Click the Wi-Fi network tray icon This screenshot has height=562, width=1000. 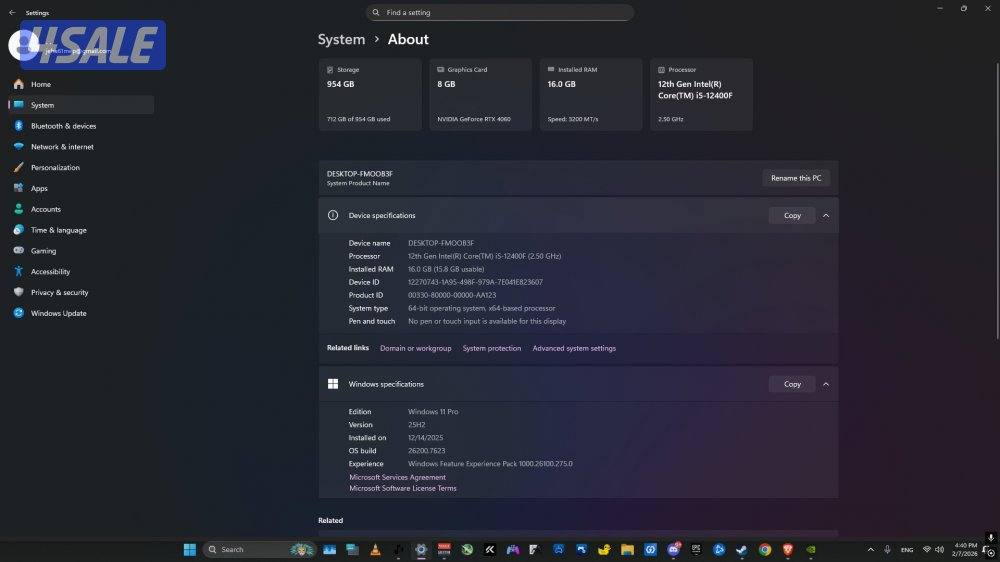click(x=927, y=550)
